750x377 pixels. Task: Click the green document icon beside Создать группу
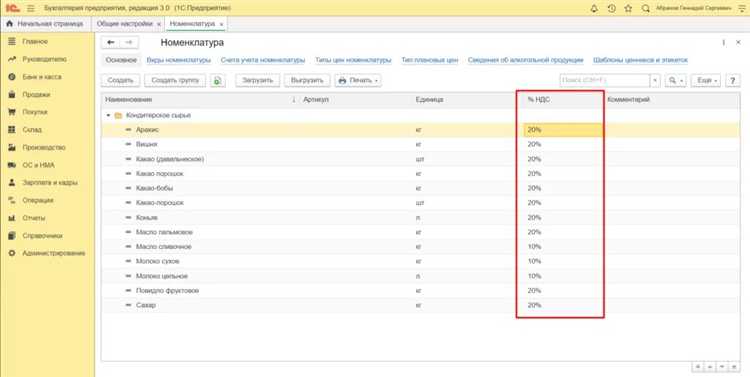(218, 80)
